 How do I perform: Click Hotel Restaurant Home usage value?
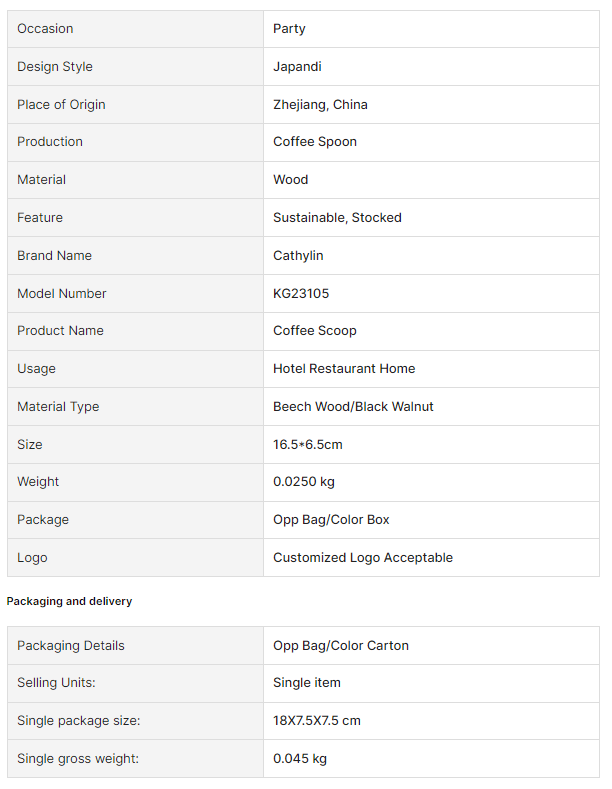pos(344,369)
